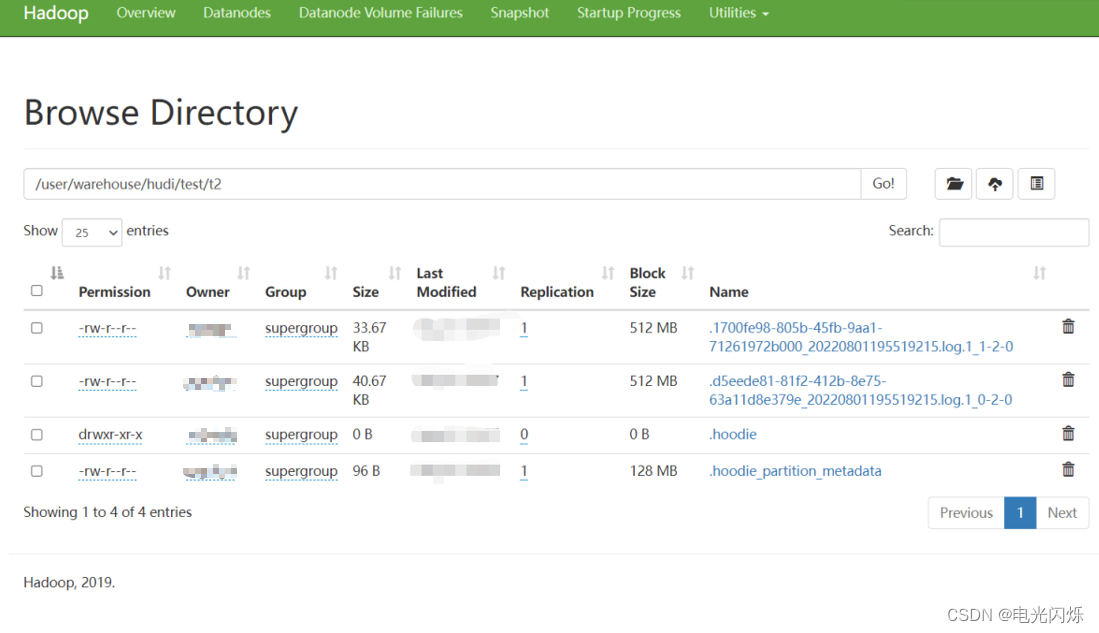The image size is (1099, 633).
Task: Go to Startup Progress
Action: 628,13
